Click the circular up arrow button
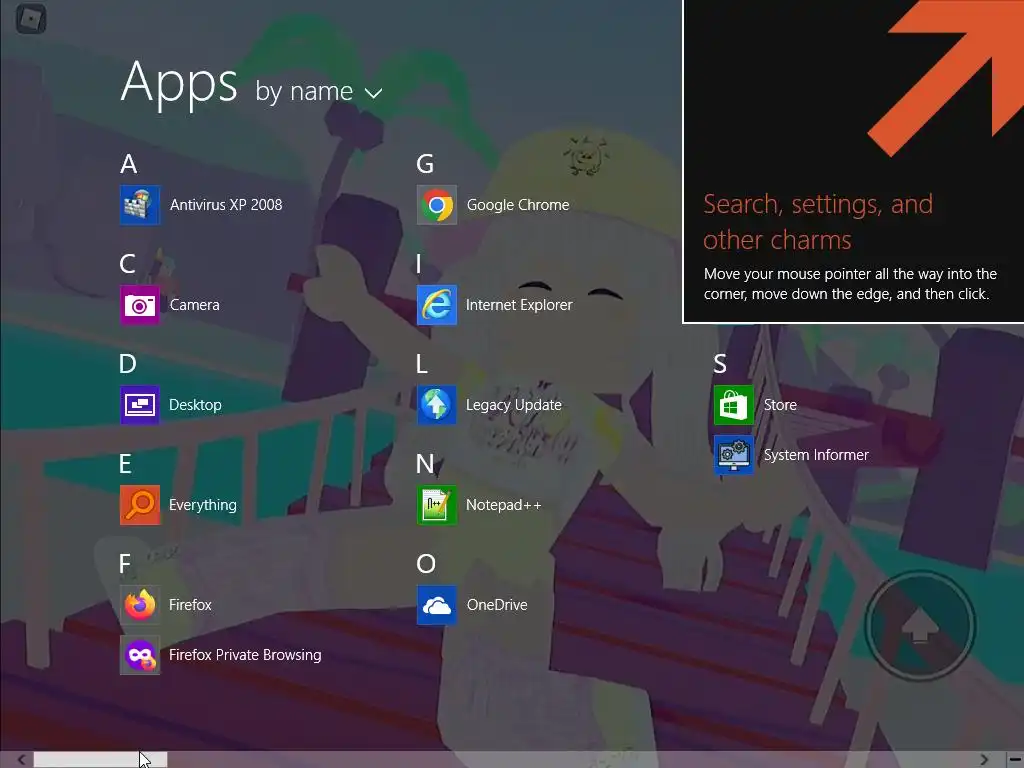Viewport: 1024px width, 768px height. [920, 626]
